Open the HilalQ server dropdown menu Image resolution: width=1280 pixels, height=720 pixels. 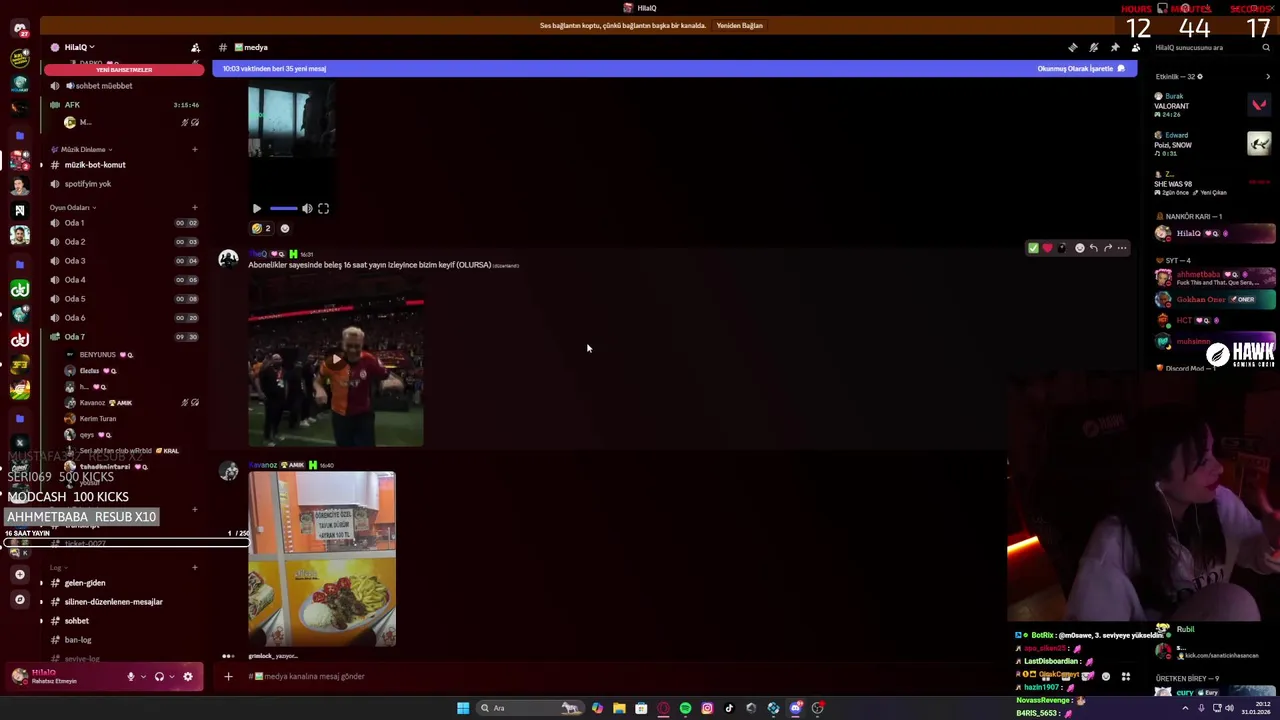(x=80, y=47)
